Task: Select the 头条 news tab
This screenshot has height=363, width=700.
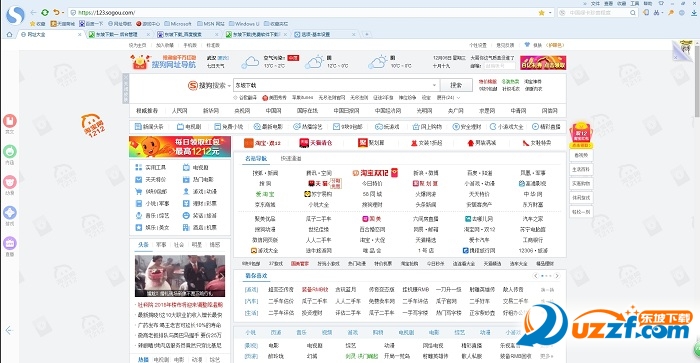Action: [143, 245]
